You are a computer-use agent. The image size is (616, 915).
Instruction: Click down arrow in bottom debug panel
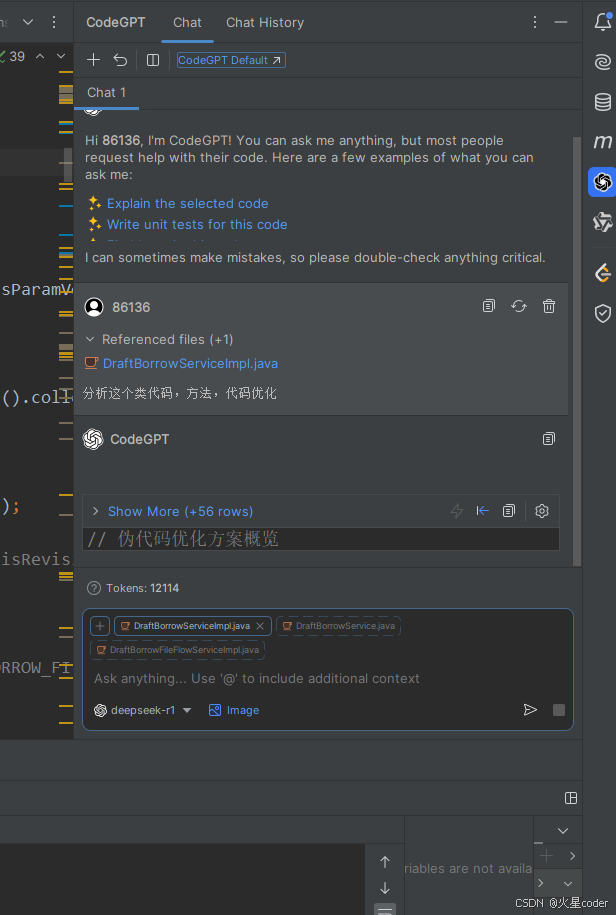click(x=384, y=888)
